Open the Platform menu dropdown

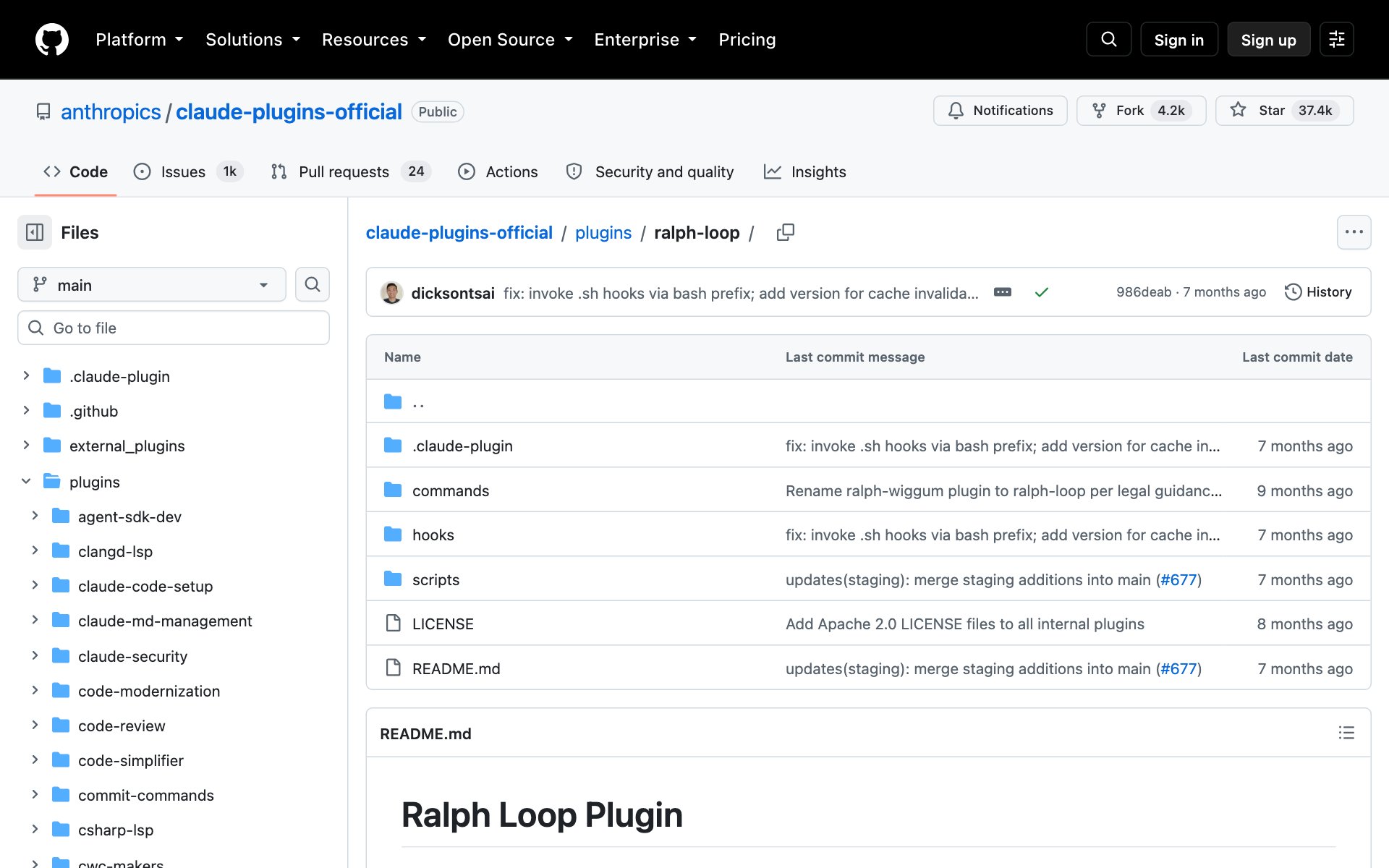pyautogui.click(x=139, y=40)
